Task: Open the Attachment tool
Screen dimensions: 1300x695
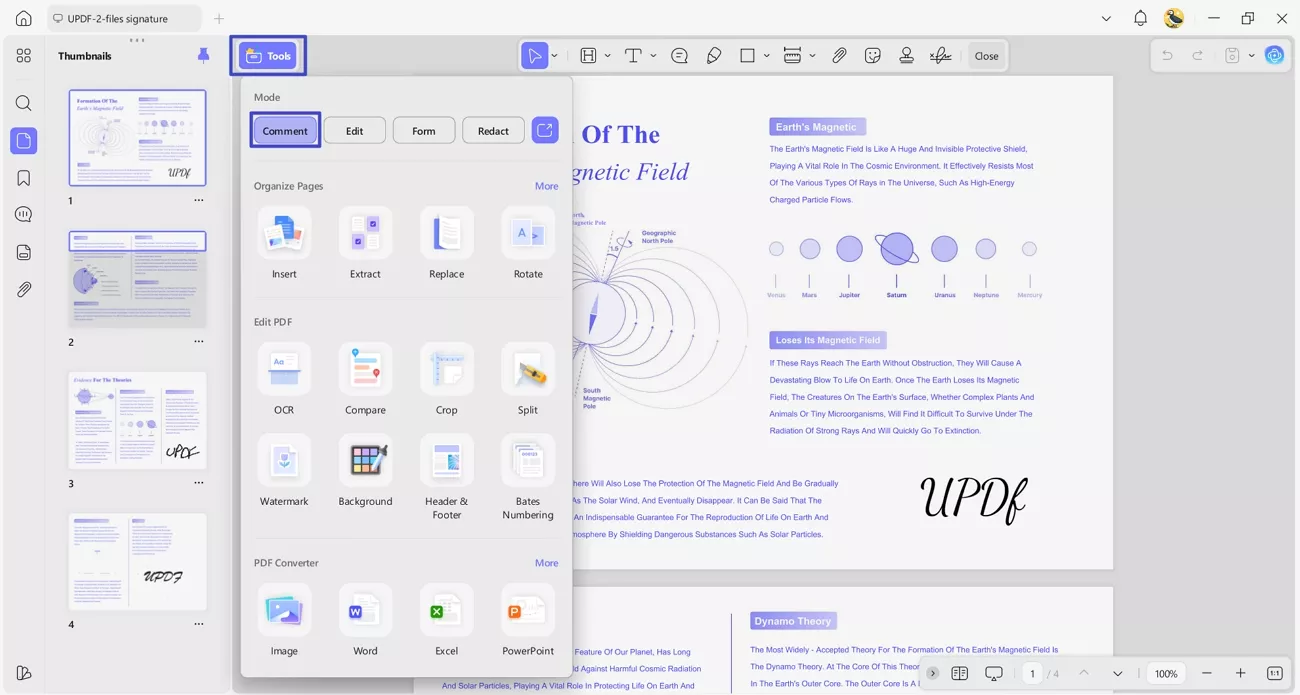Action: pyautogui.click(x=839, y=55)
